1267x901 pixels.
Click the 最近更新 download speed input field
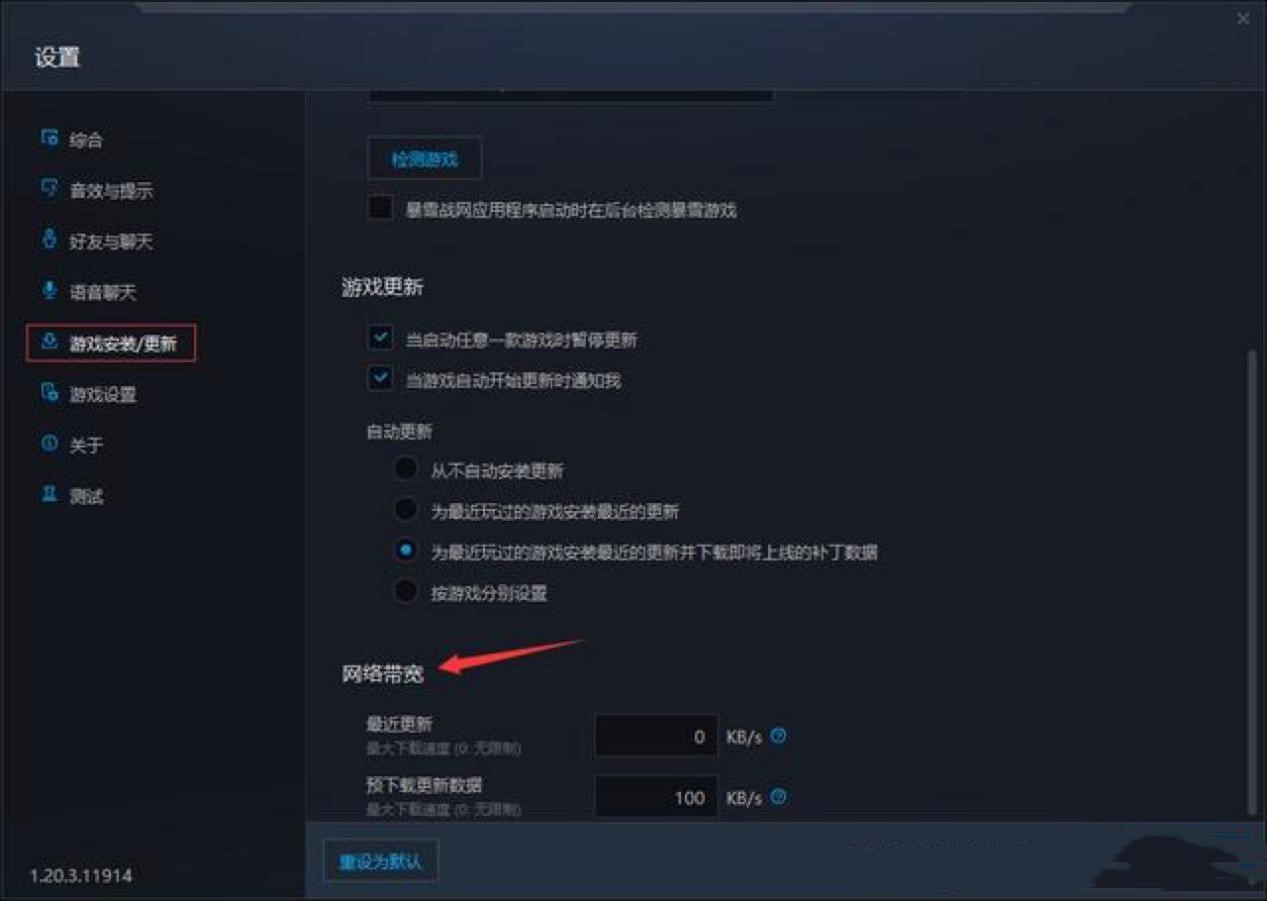(656, 737)
